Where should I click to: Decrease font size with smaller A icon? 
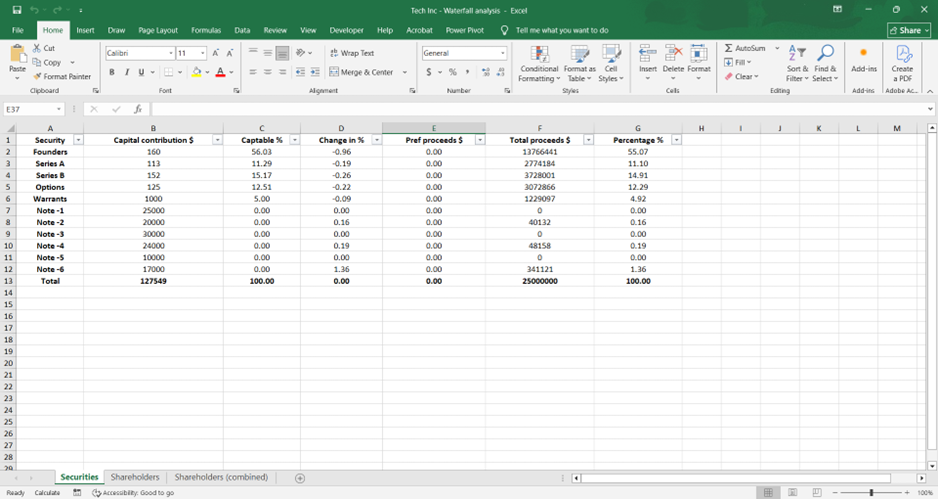click(x=229, y=53)
